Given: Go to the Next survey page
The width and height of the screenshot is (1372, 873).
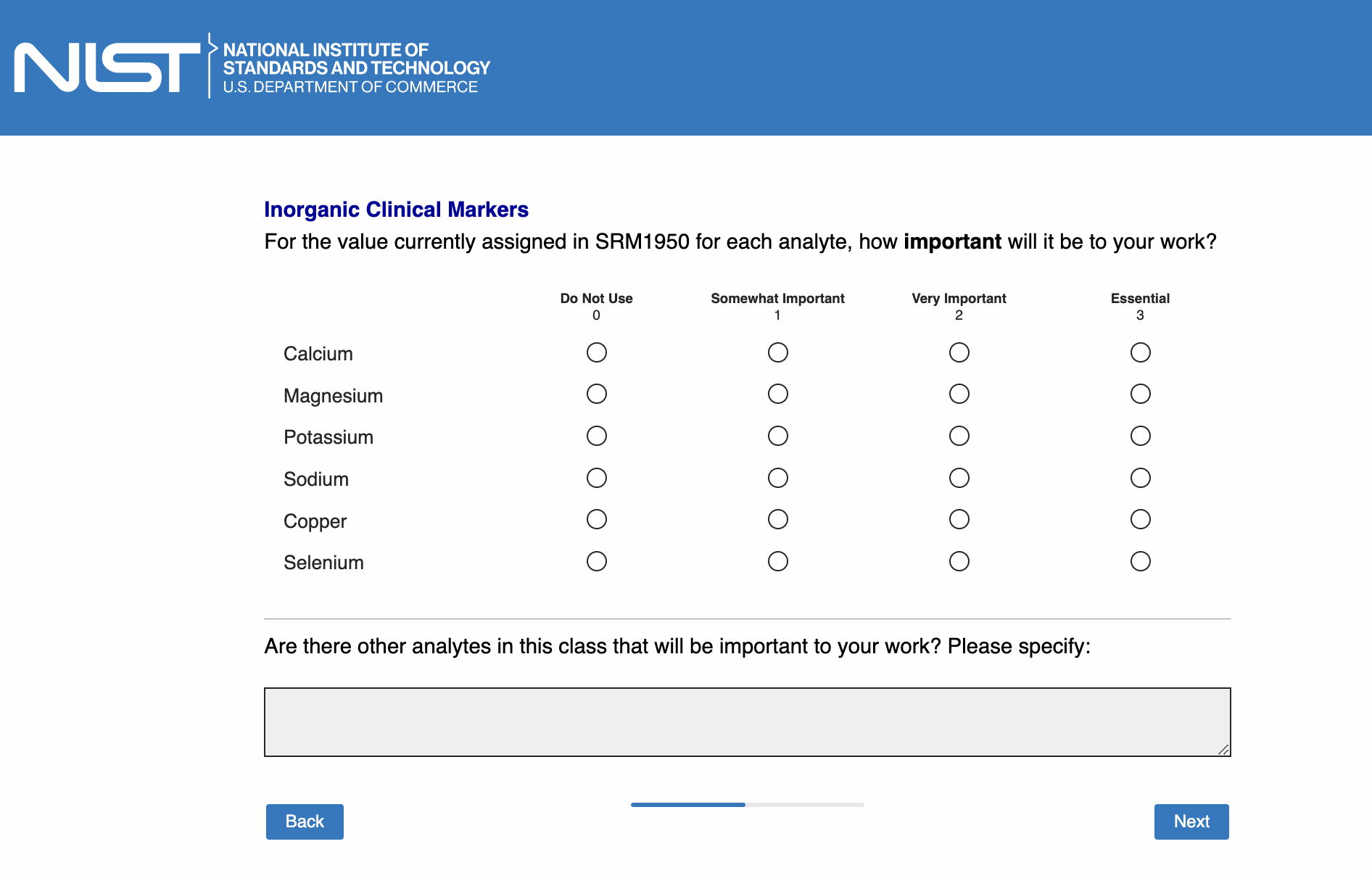Looking at the screenshot, I should pyautogui.click(x=1191, y=822).
